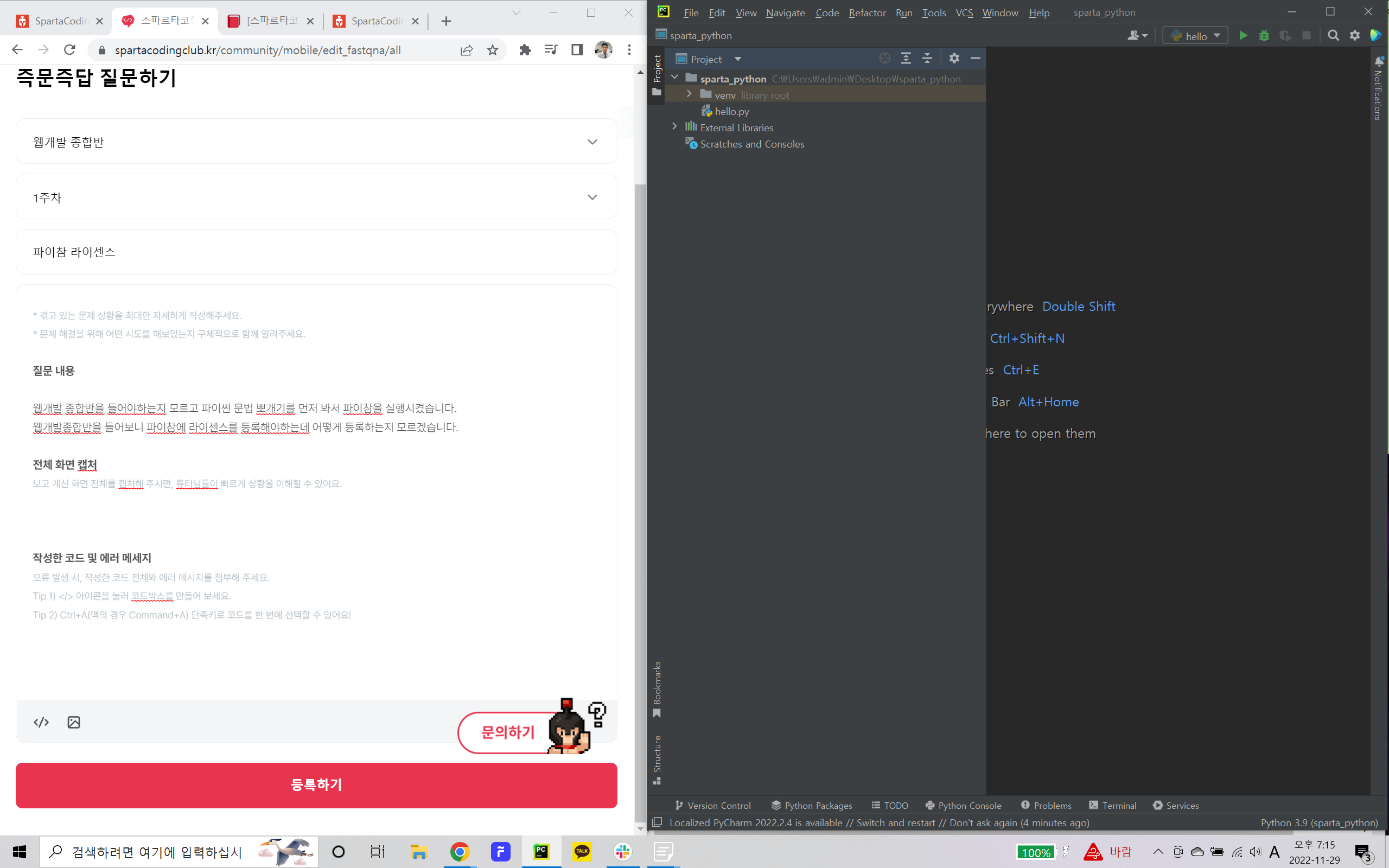The width and height of the screenshot is (1389, 868).
Task: Open File Explorer in taskbar
Action: (x=419, y=852)
